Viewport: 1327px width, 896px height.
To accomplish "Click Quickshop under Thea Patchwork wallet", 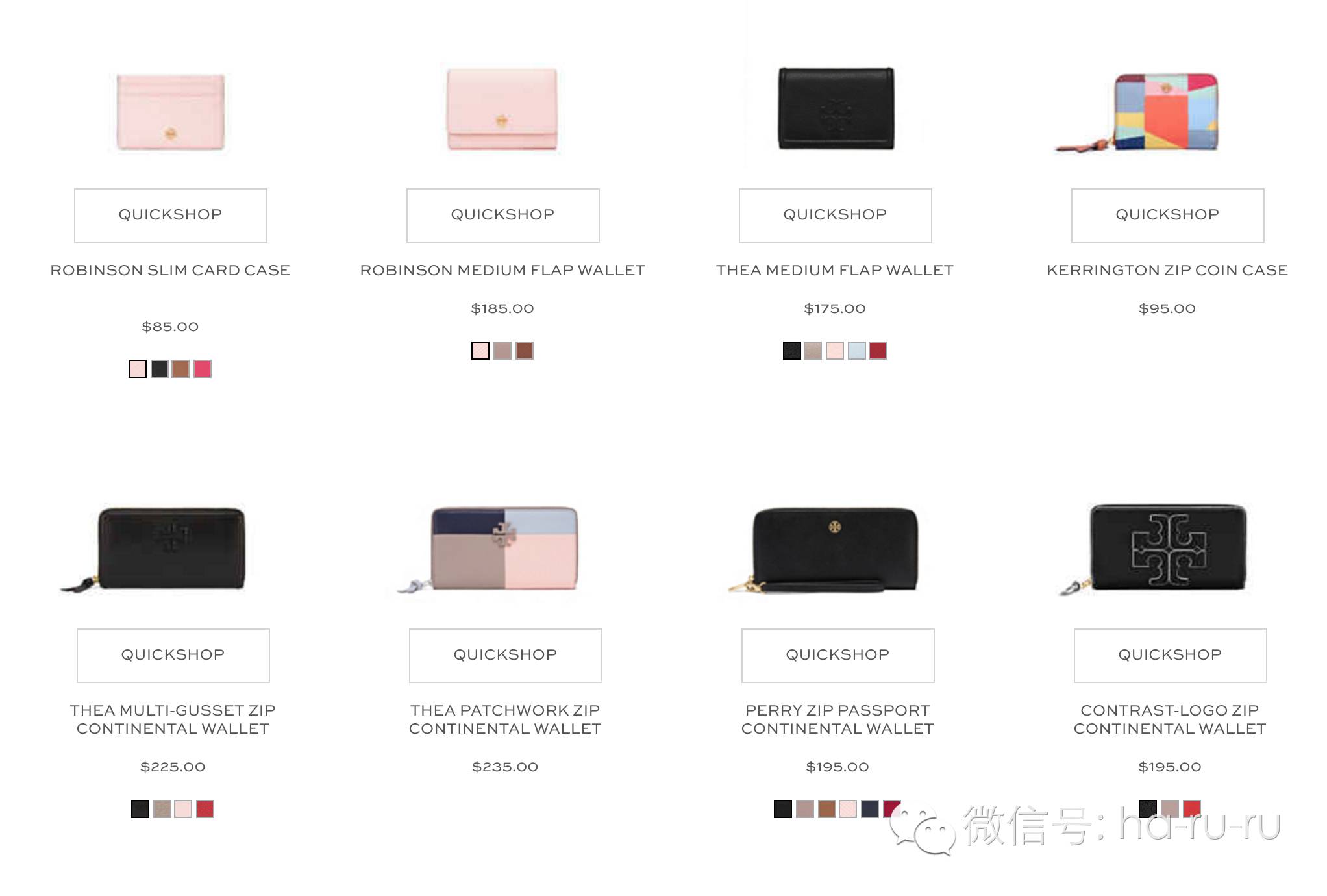I will pos(505,655).
